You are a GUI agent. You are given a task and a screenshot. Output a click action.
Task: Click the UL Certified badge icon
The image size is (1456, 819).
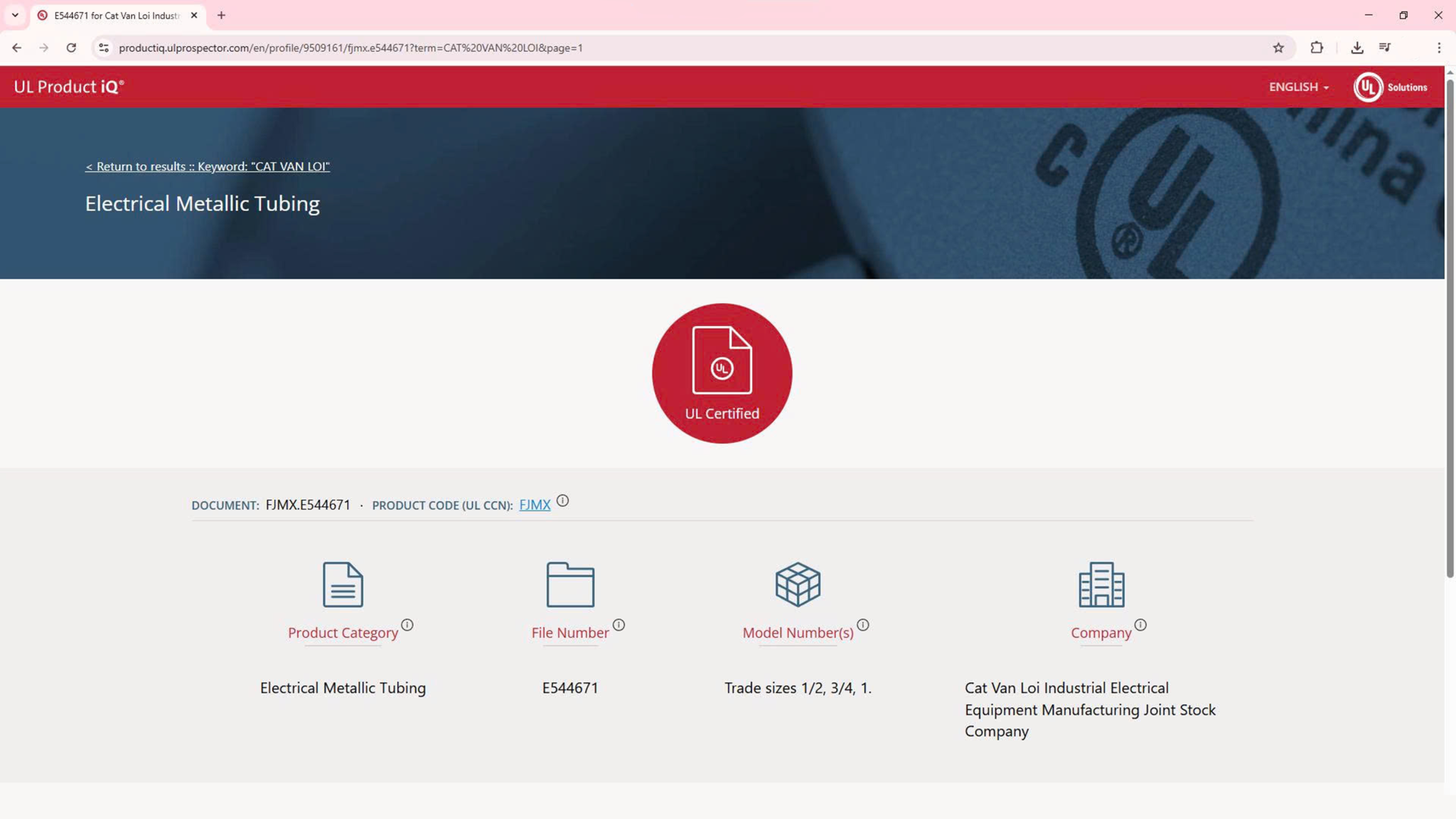point(722,373)
